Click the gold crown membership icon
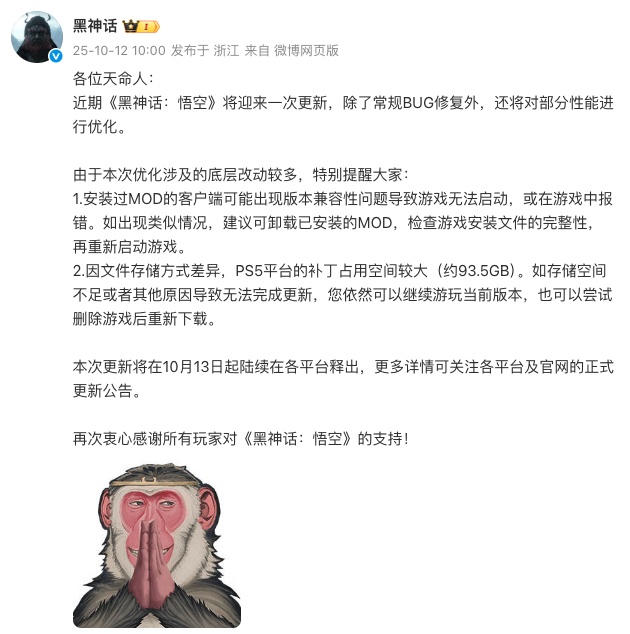 pos(131,26)
